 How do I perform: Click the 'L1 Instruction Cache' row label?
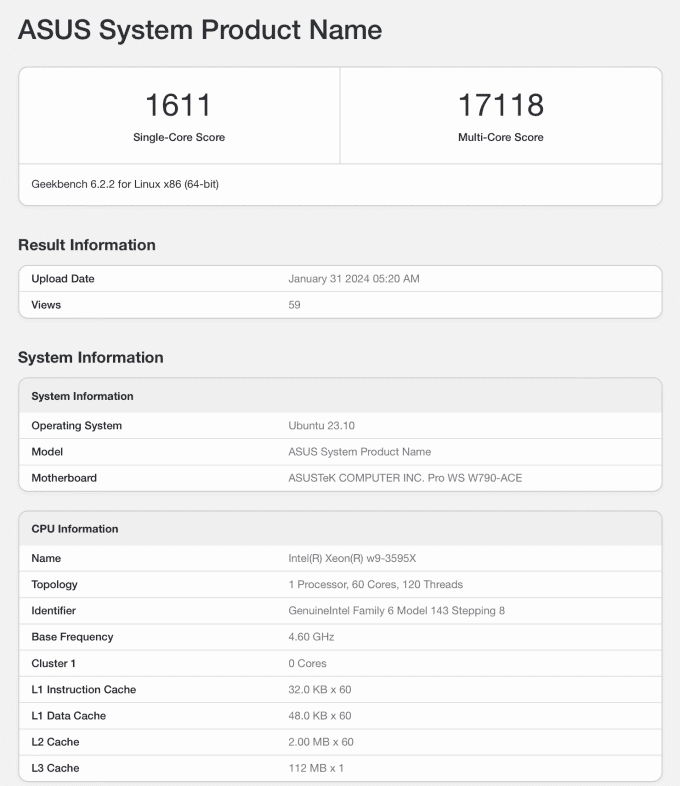tap(84, 689)
